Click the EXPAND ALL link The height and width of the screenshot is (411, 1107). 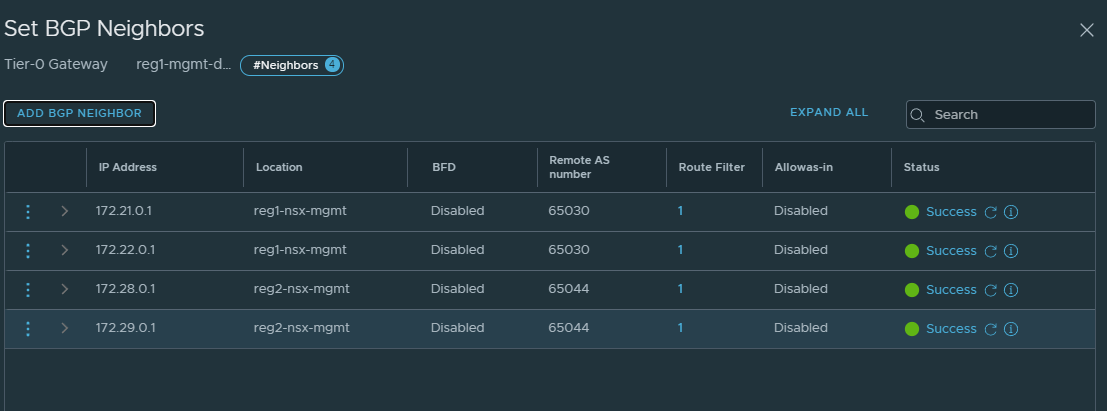[829, 112]
